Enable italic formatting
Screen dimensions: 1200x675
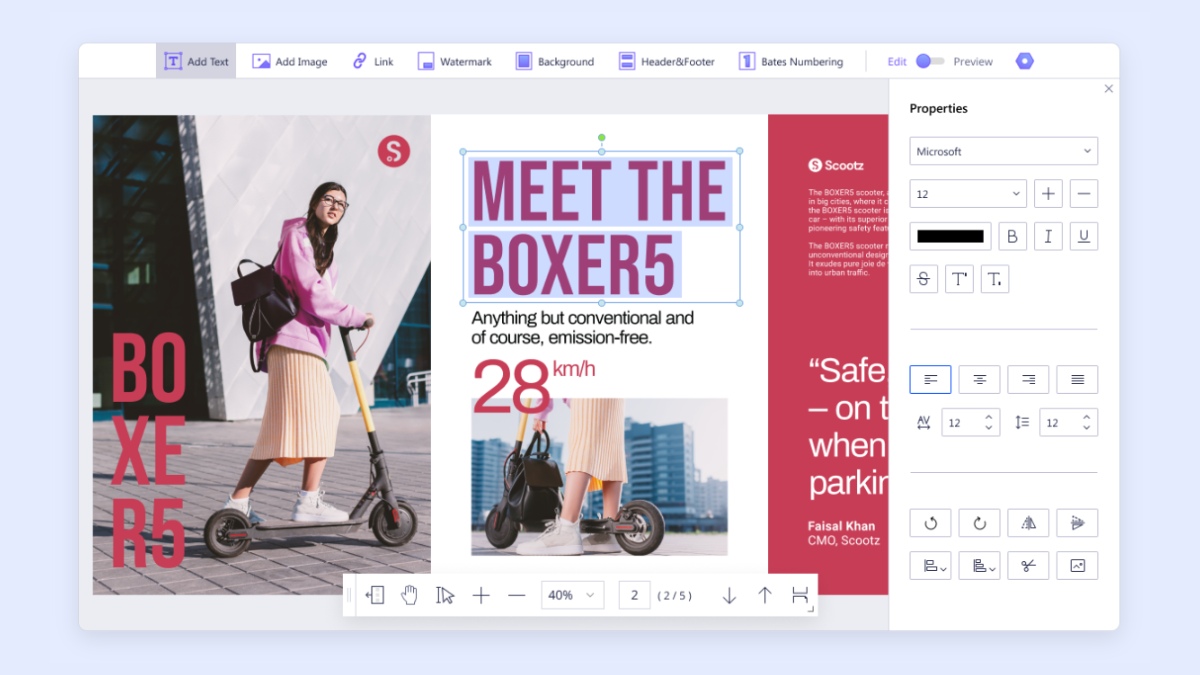click(1048, 236)
